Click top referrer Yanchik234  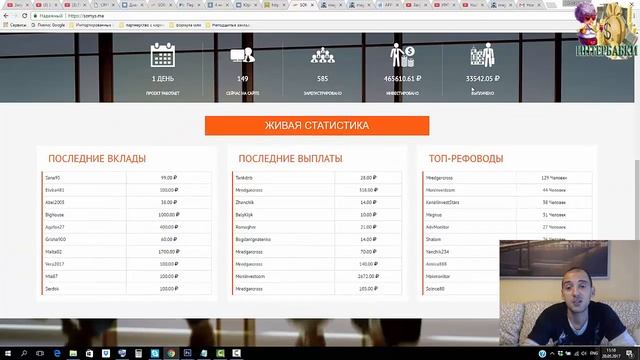[x=437, y=252]
